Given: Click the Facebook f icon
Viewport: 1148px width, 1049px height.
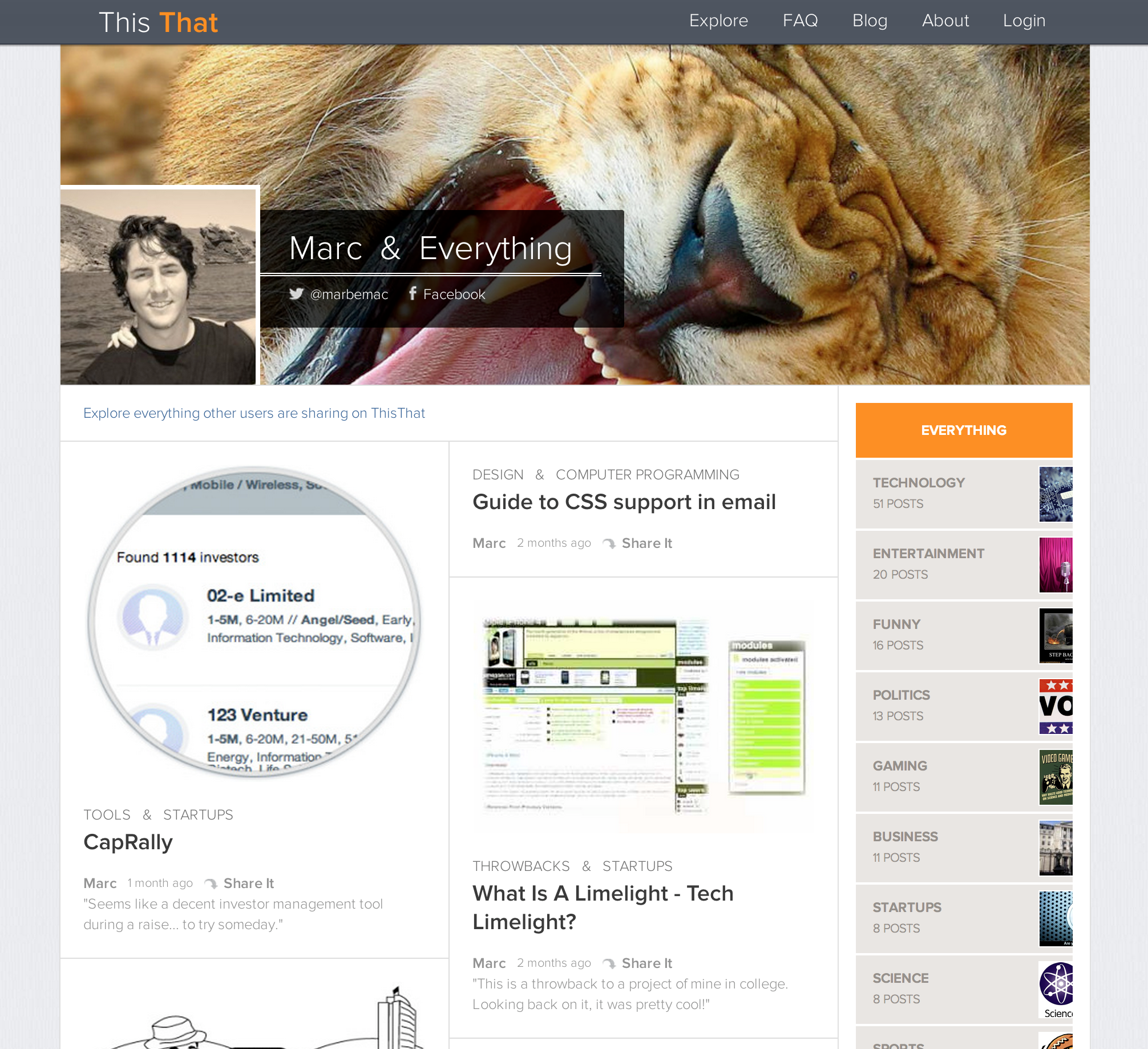Looking at the screenshot, I should (413, 293).
